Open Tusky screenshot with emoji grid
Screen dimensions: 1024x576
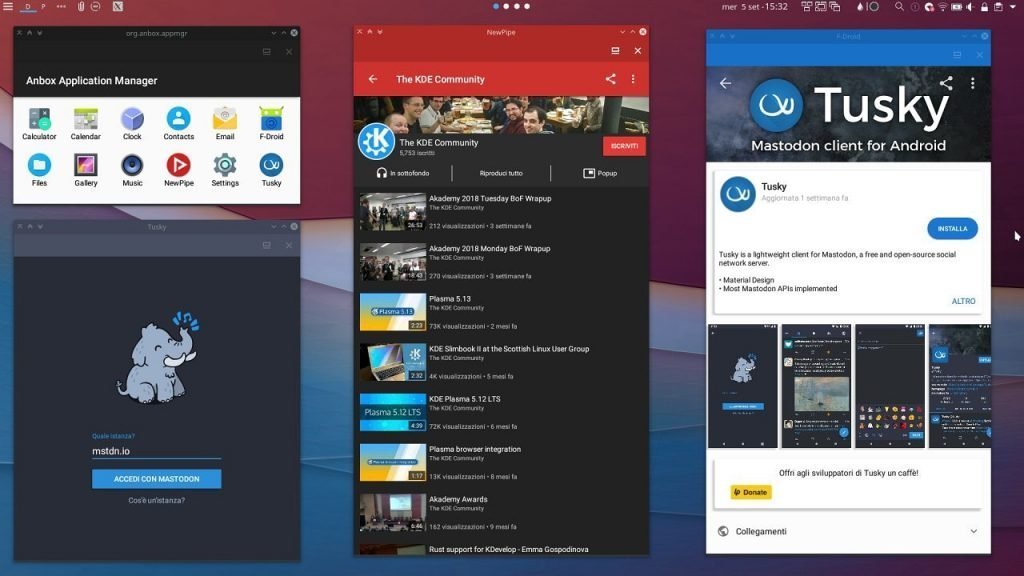[890, 386]
